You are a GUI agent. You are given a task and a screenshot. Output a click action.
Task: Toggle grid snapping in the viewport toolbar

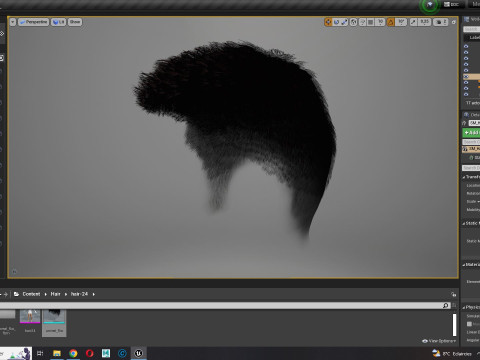click(371, 22)
